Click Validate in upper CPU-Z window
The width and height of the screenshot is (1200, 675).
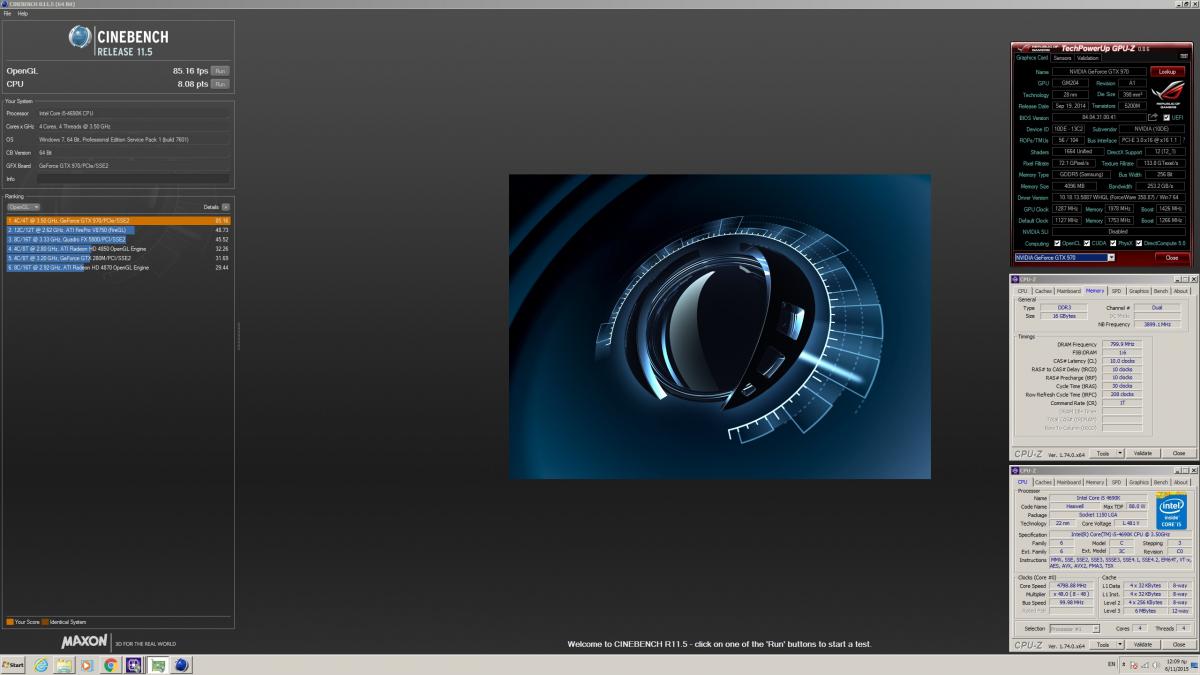click(x=1143, y=453)
